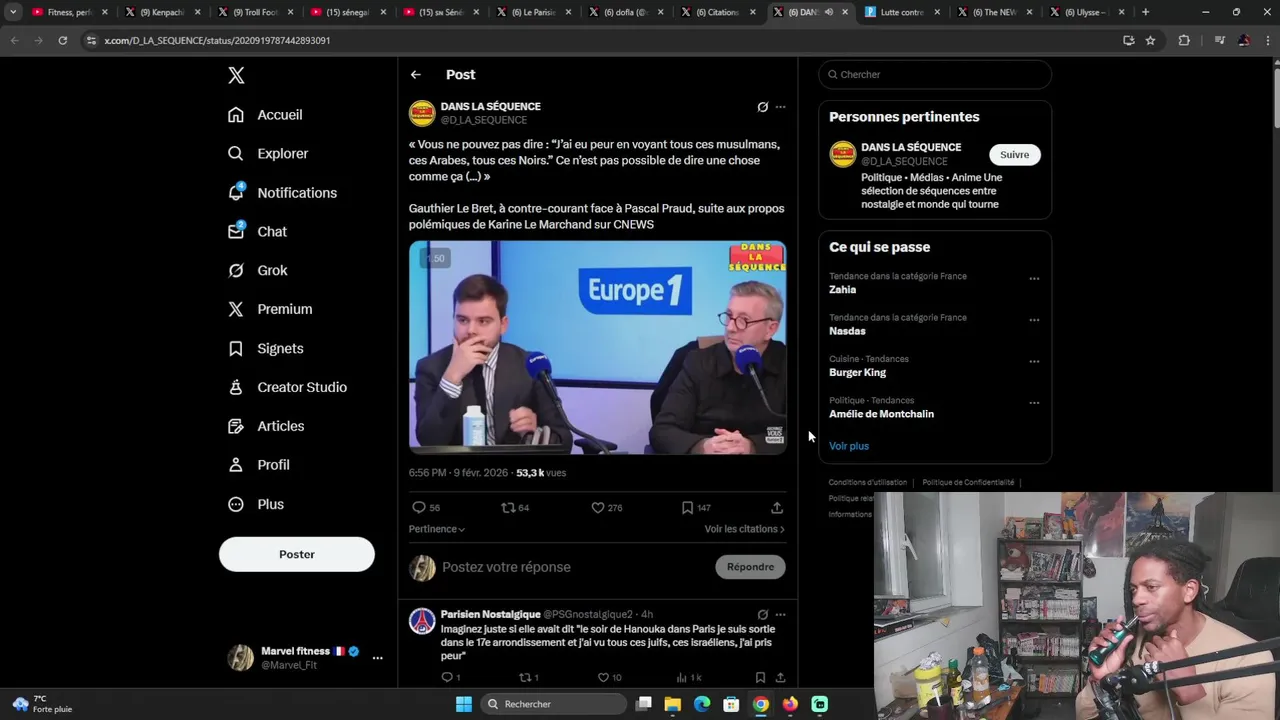Image resolution: width=1280 pixels, height=720 pixels.
Task: Click Suivre to follow DANS LA SÉQUENCE
Action: coord(1014,155)
